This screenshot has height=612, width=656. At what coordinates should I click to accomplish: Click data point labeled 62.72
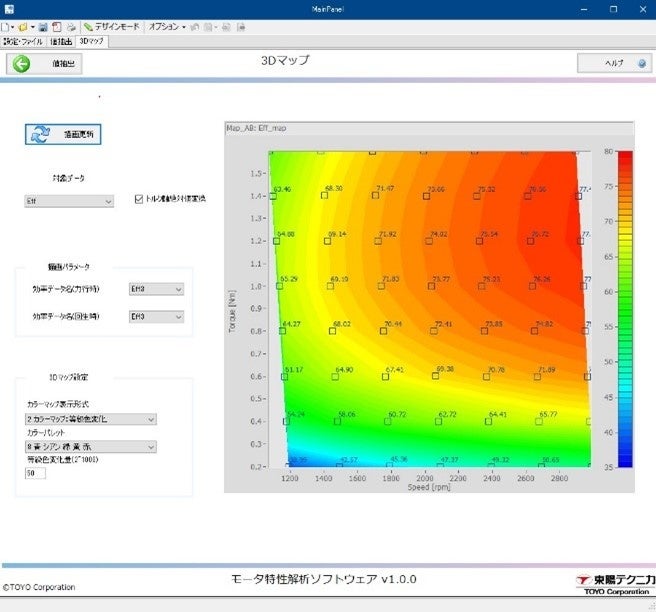coord(438,421)
